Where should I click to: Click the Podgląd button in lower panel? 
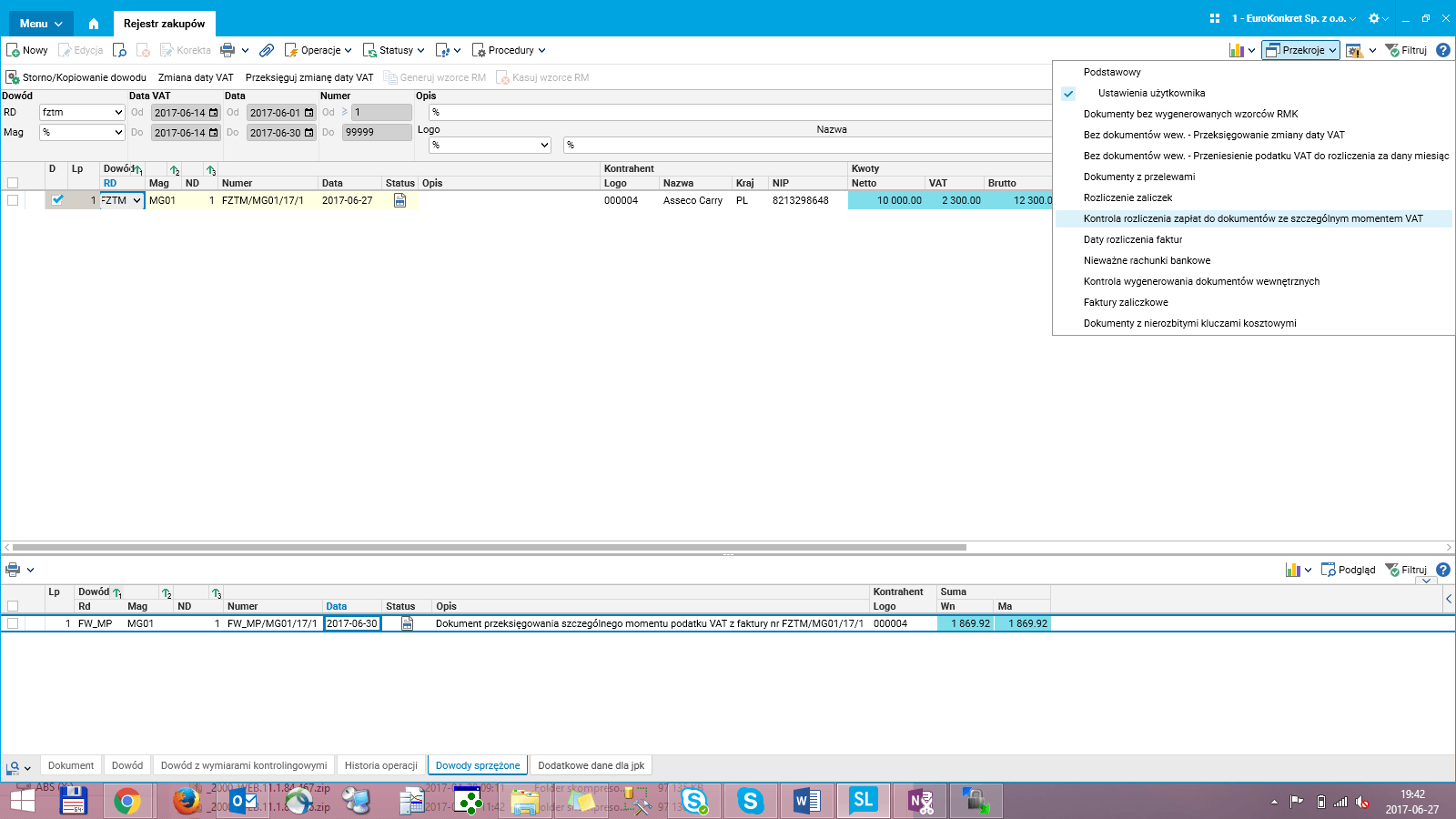[1349, 570]
